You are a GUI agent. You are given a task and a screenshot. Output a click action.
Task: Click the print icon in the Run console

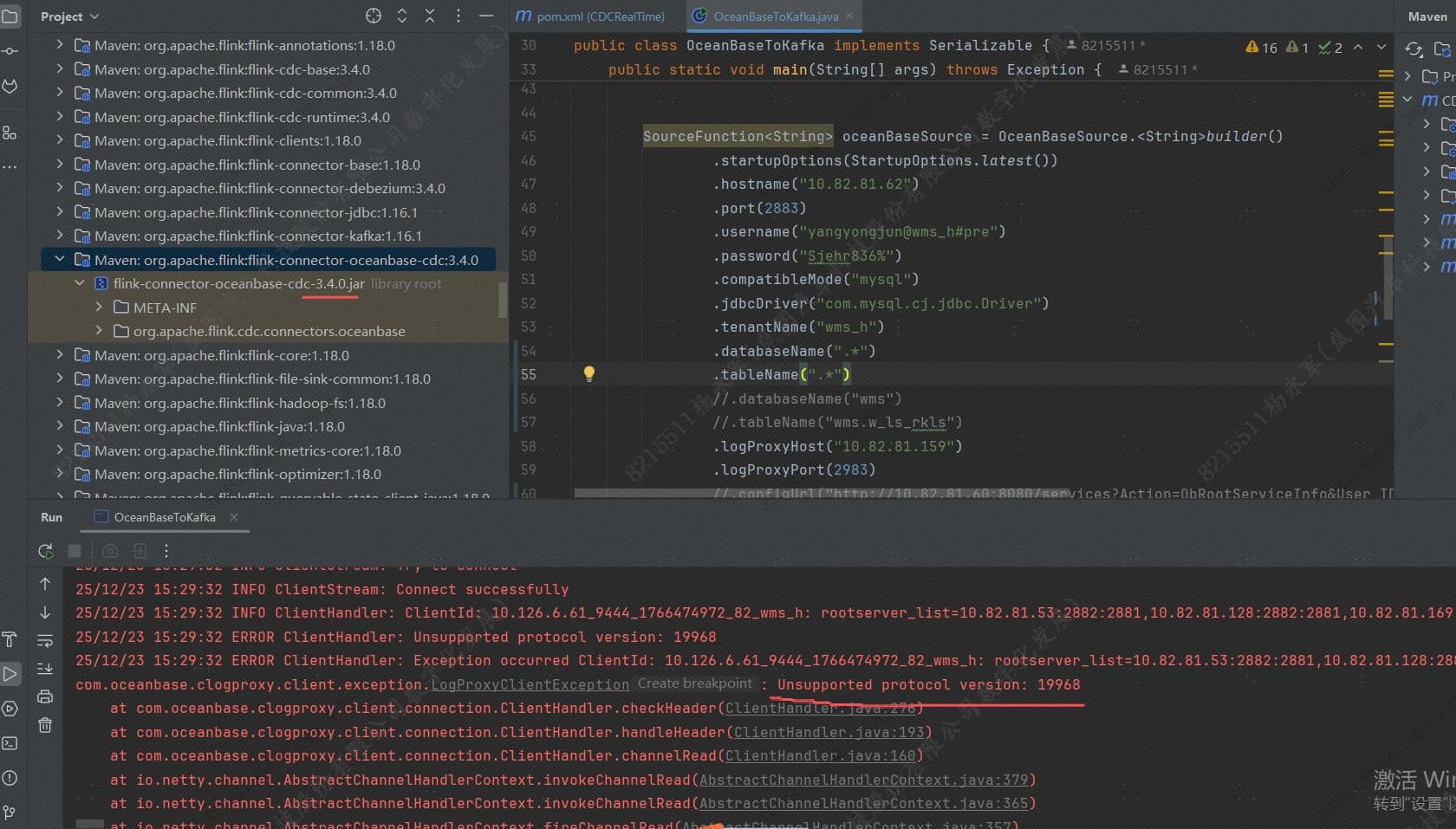click(x=45, y=696)
